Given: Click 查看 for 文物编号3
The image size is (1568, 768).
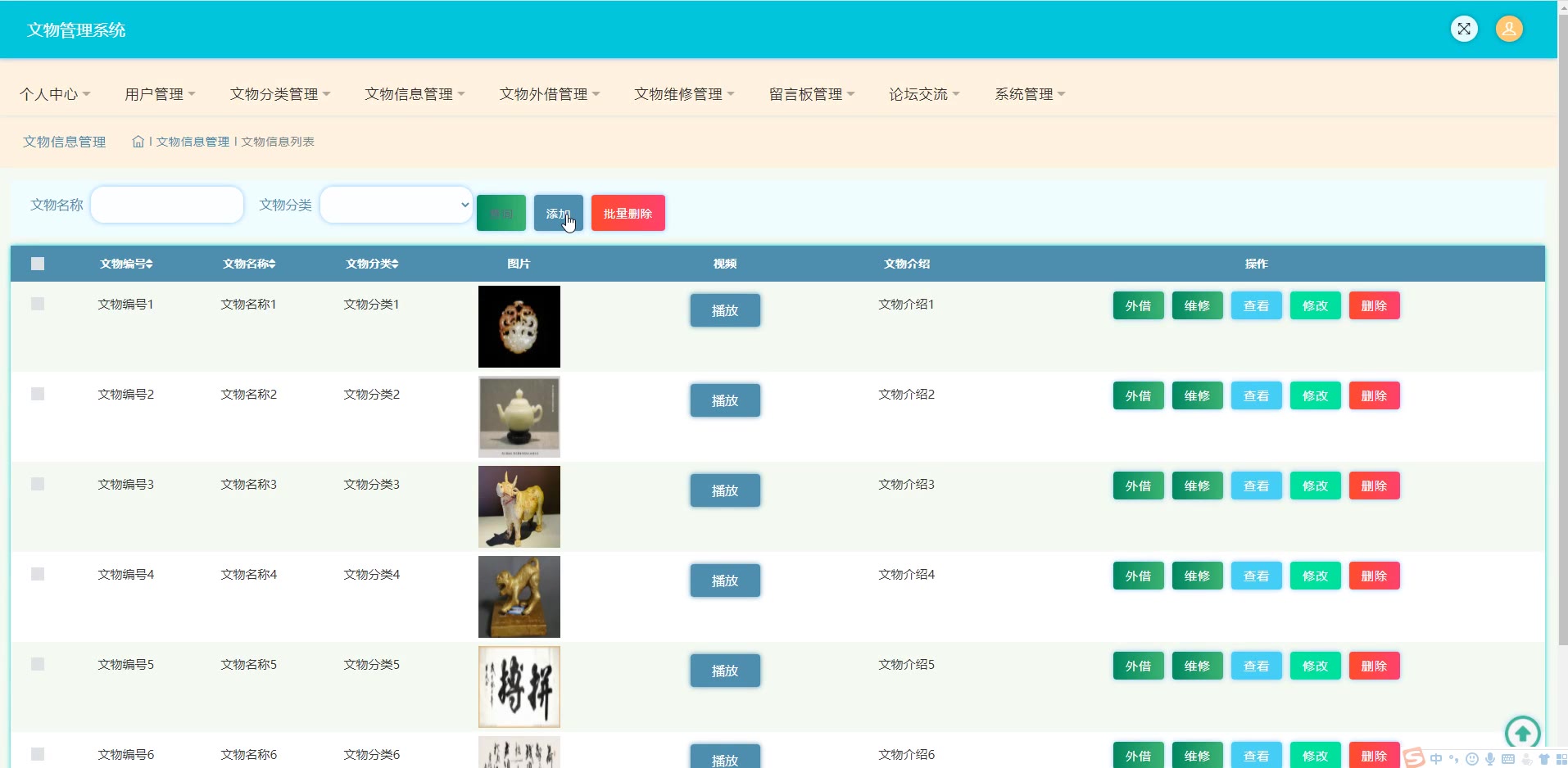Looking at the screenshot, I should tap(1256, 486).
